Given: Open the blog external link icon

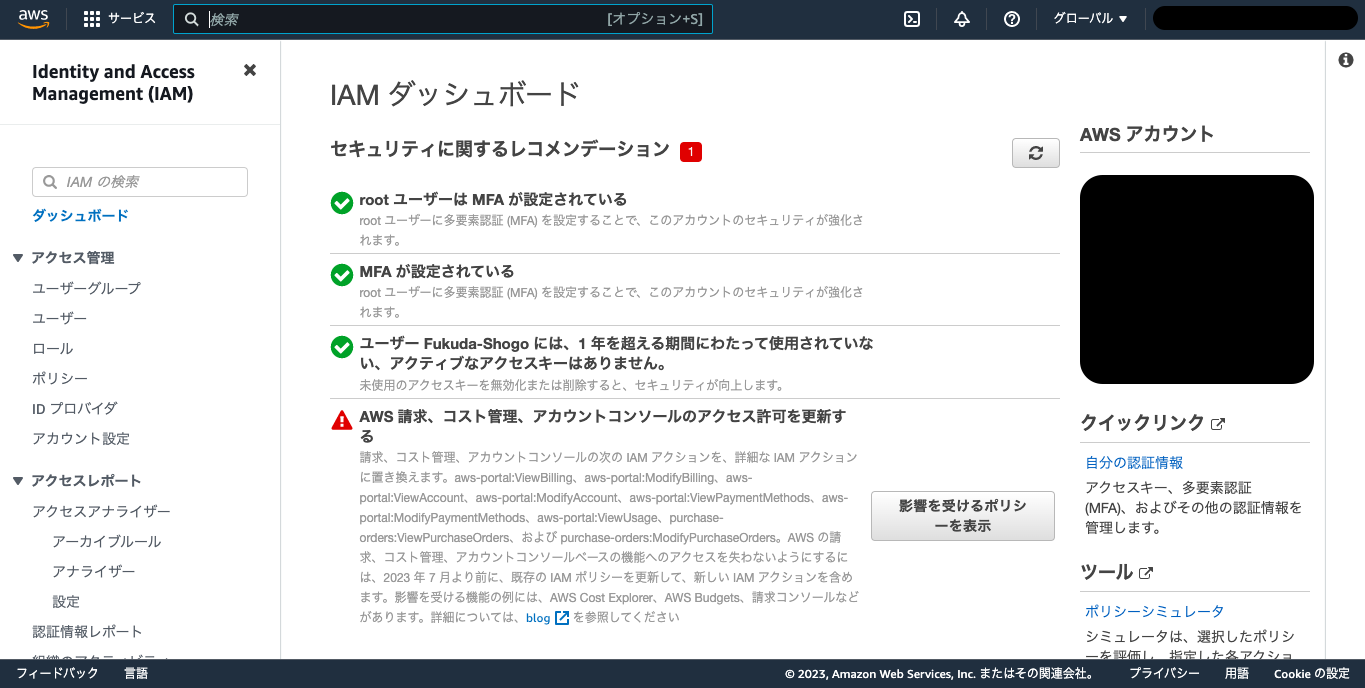Looking at the screenshot, I should 560,618.
